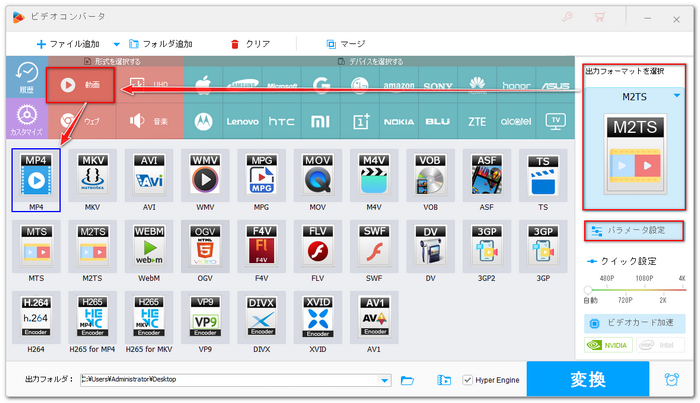Image resolution: width=700 pixels, height=403 pixels.
Task: Click the quick setting slider handle
Action: click(x=588, y=290)
